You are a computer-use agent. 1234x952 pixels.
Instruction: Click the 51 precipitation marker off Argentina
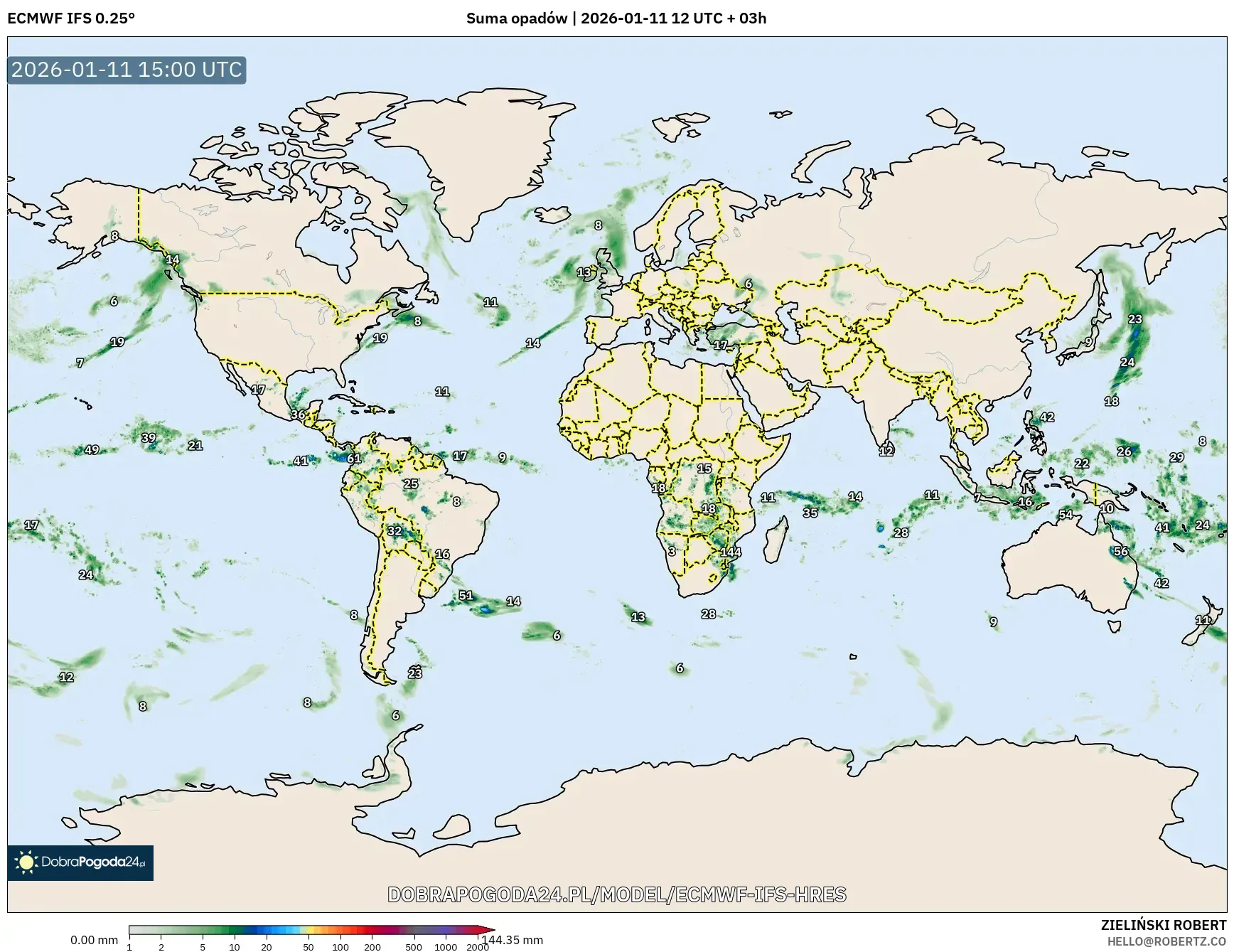466,596
